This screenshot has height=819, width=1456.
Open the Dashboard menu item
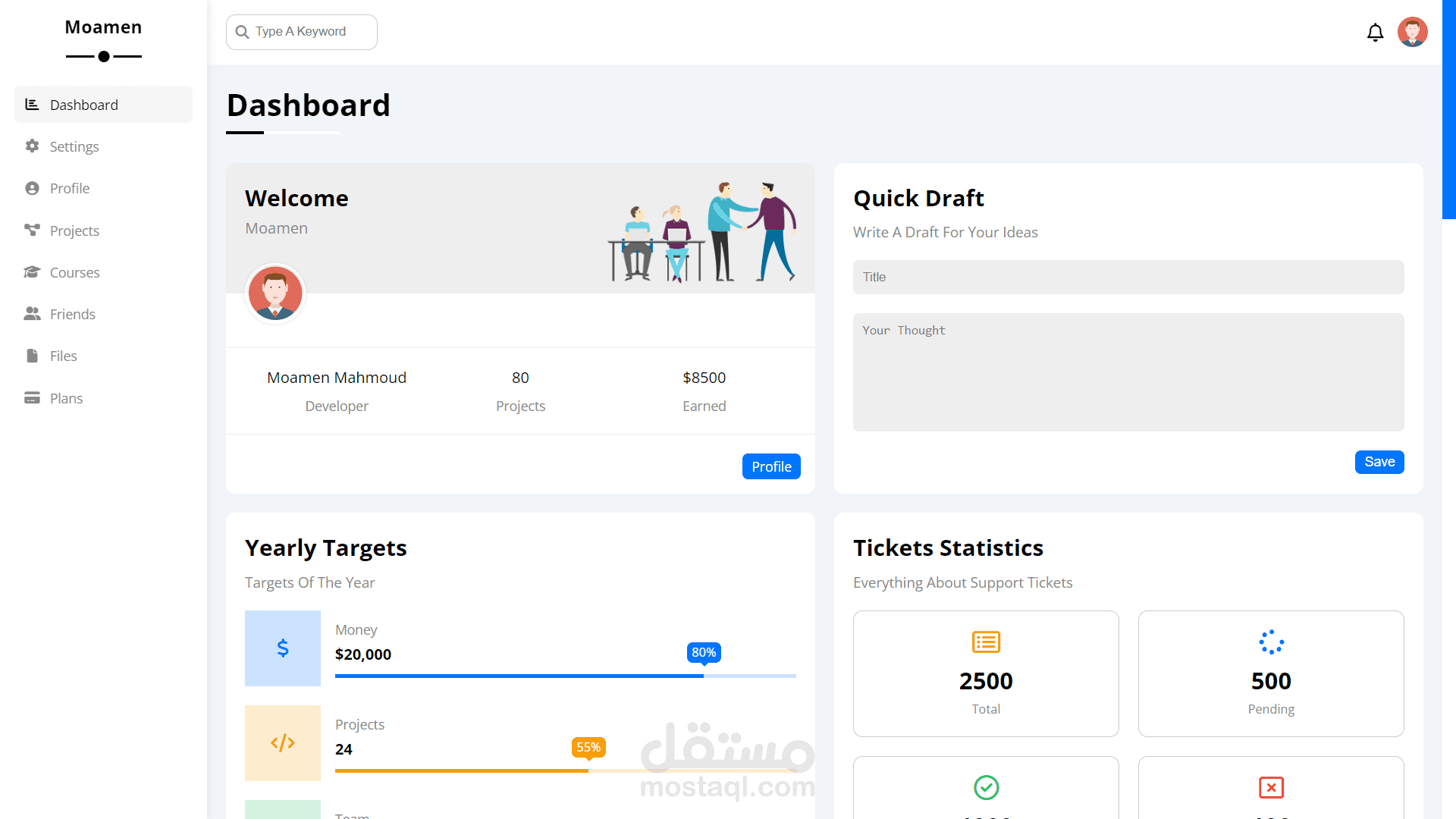click(103, 105)
